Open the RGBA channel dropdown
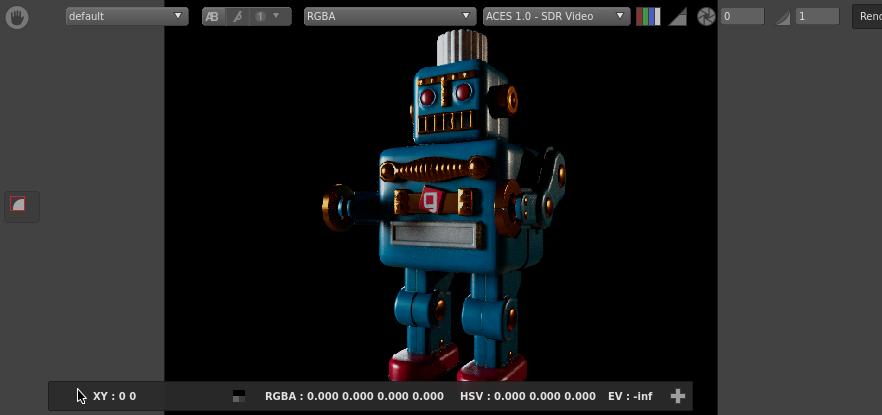This screenshot has height=415, width=882. (390, 17)
